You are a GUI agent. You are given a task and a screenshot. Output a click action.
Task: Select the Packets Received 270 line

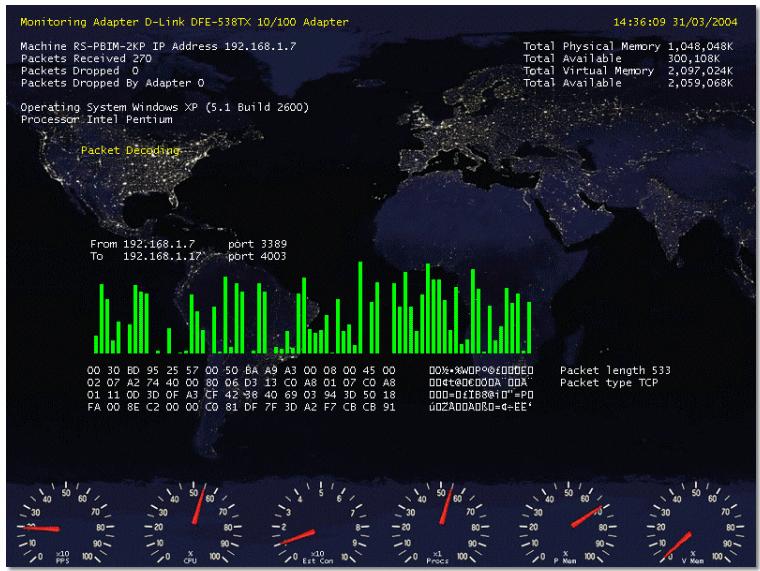[86, 59]
